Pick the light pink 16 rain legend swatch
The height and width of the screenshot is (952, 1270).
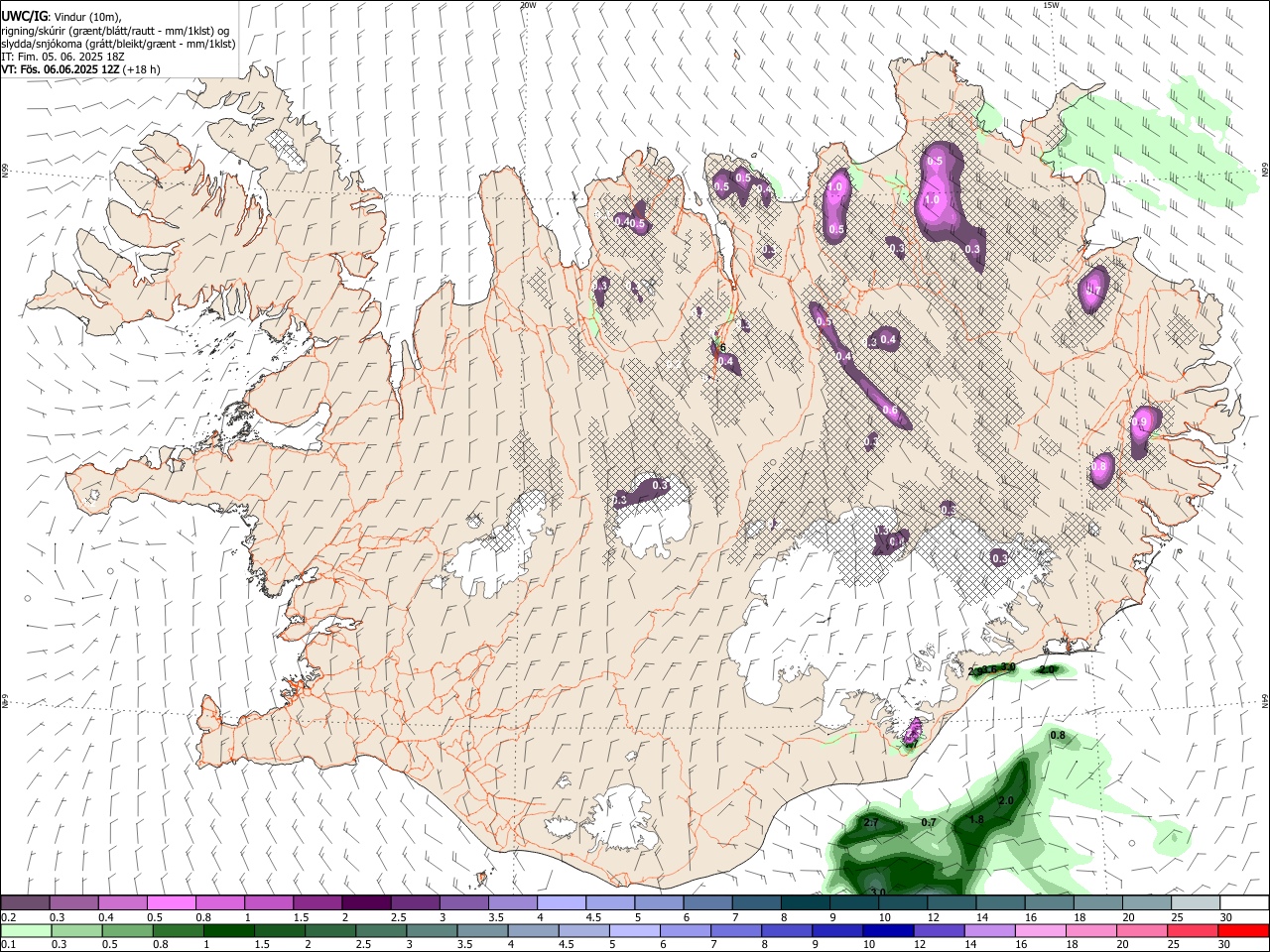pos(1040,931)
